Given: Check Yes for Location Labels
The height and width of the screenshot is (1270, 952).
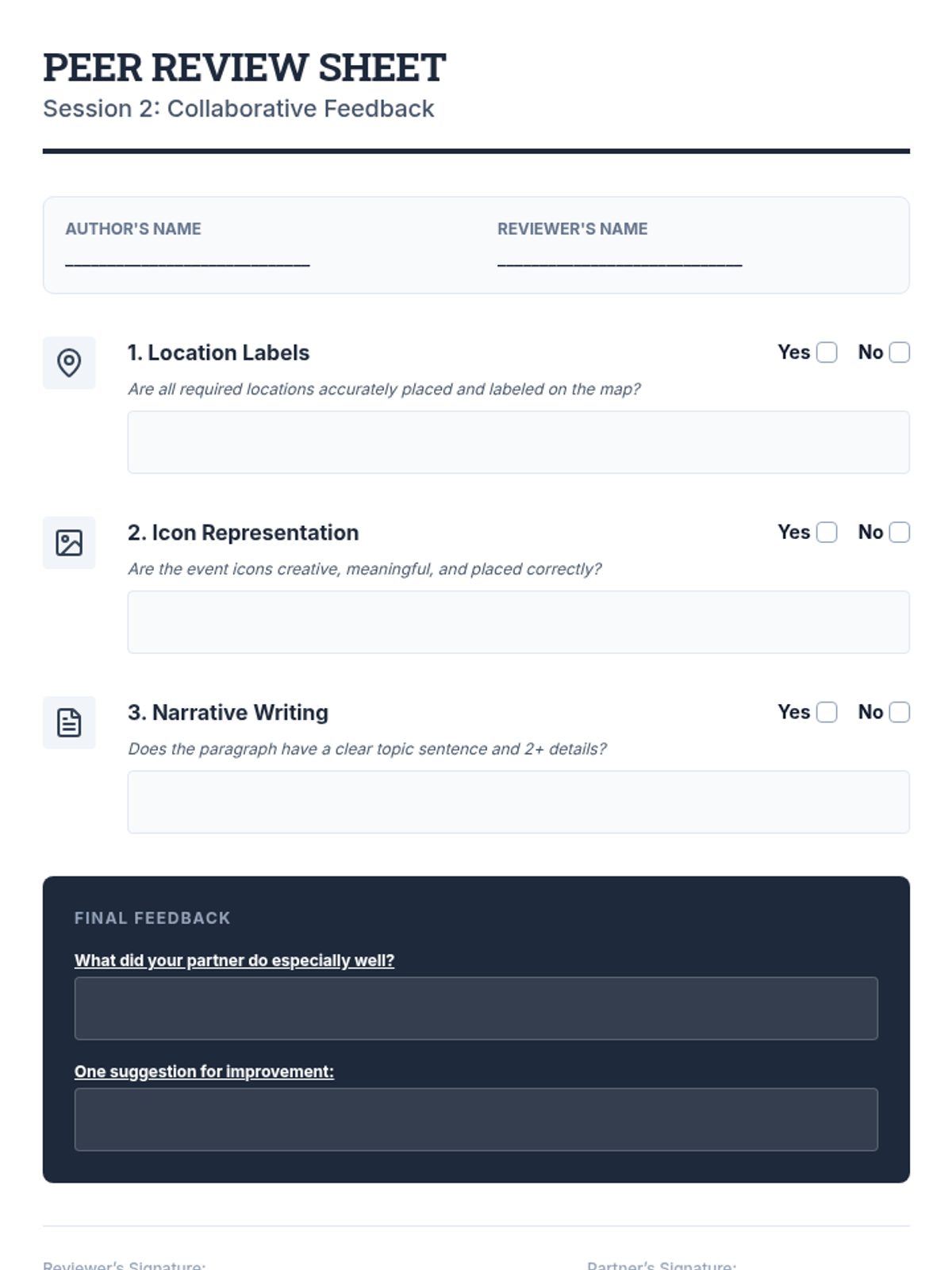Looking at the screenshot, I should (827, 352).
